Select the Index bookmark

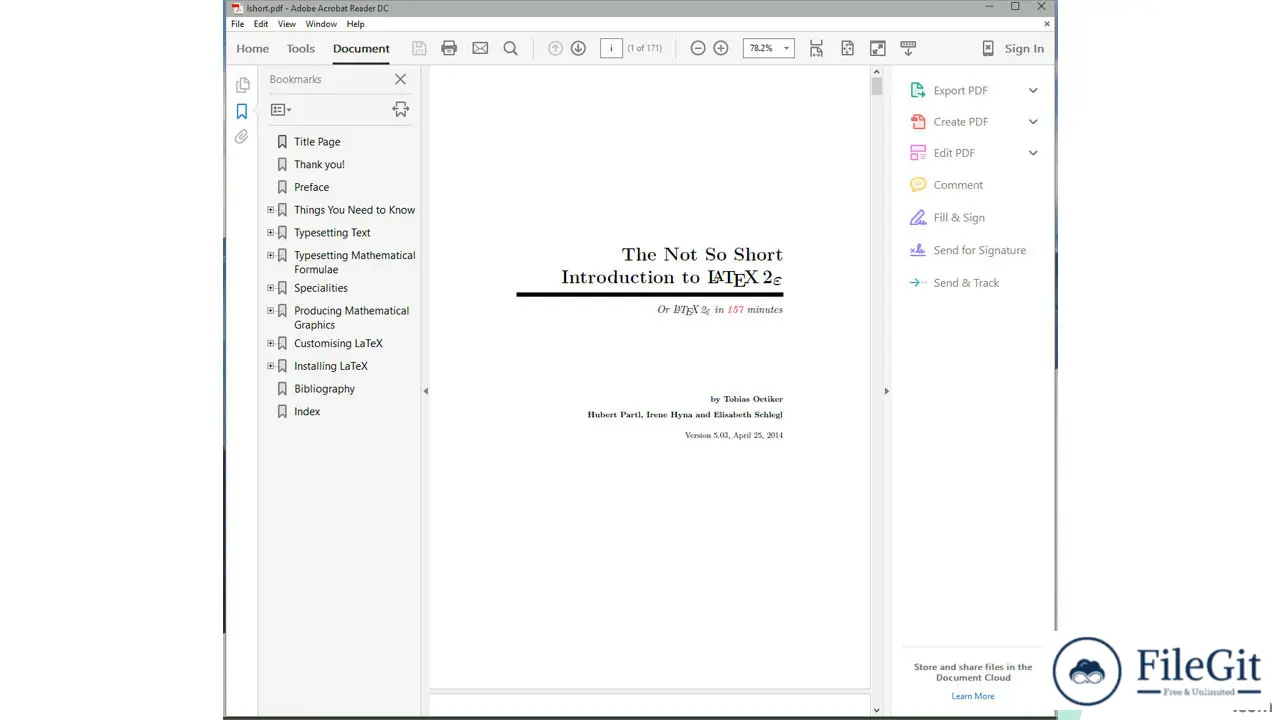[x=307, y=412]
